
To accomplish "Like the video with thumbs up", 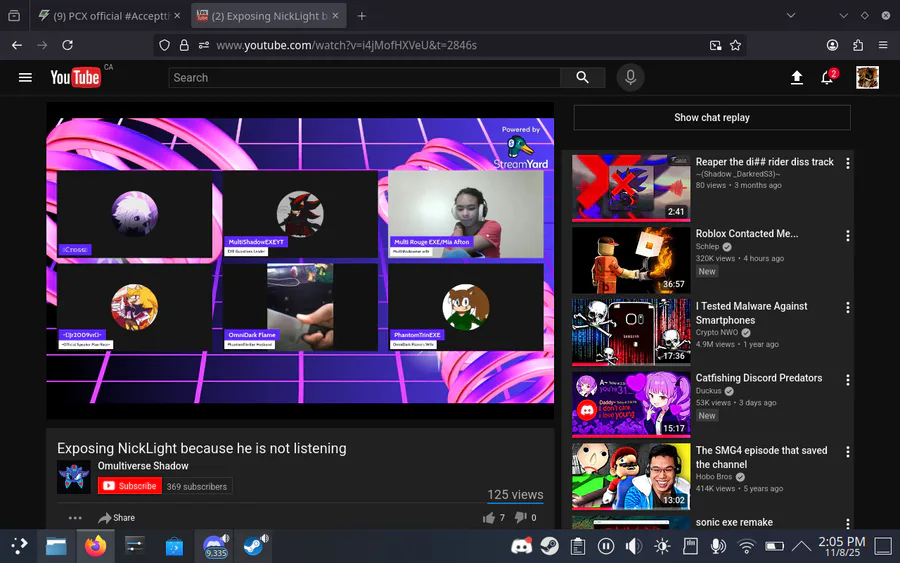I will click(x=489, y=518).
